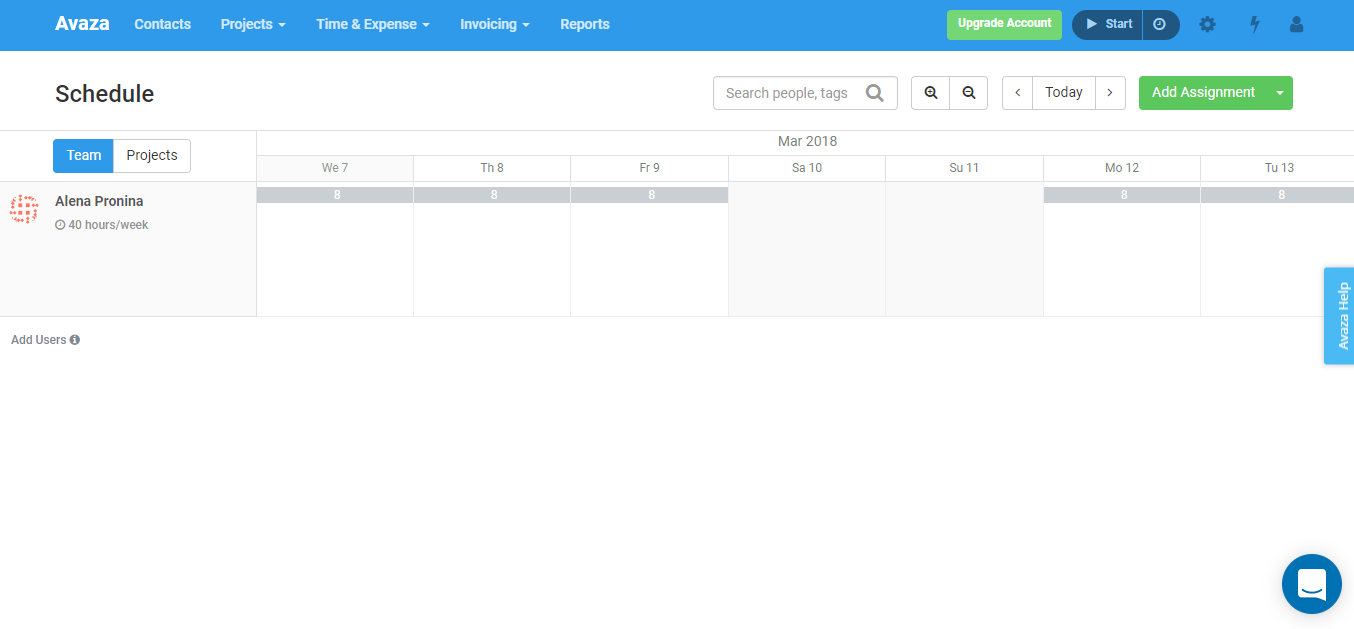Open the Reports page
The height and width of the screenshot is (629, 1354).
click(x=585, y=24)
